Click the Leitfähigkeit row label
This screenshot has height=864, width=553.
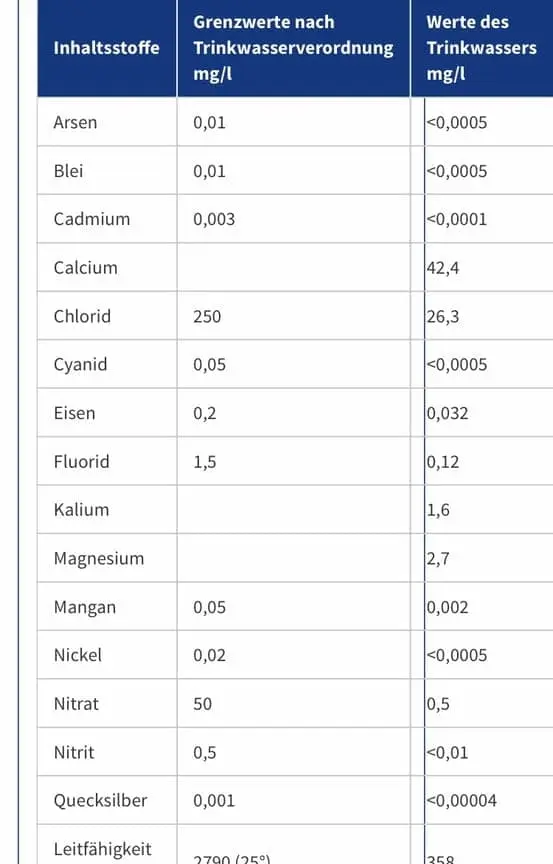(x=102, y=849)
